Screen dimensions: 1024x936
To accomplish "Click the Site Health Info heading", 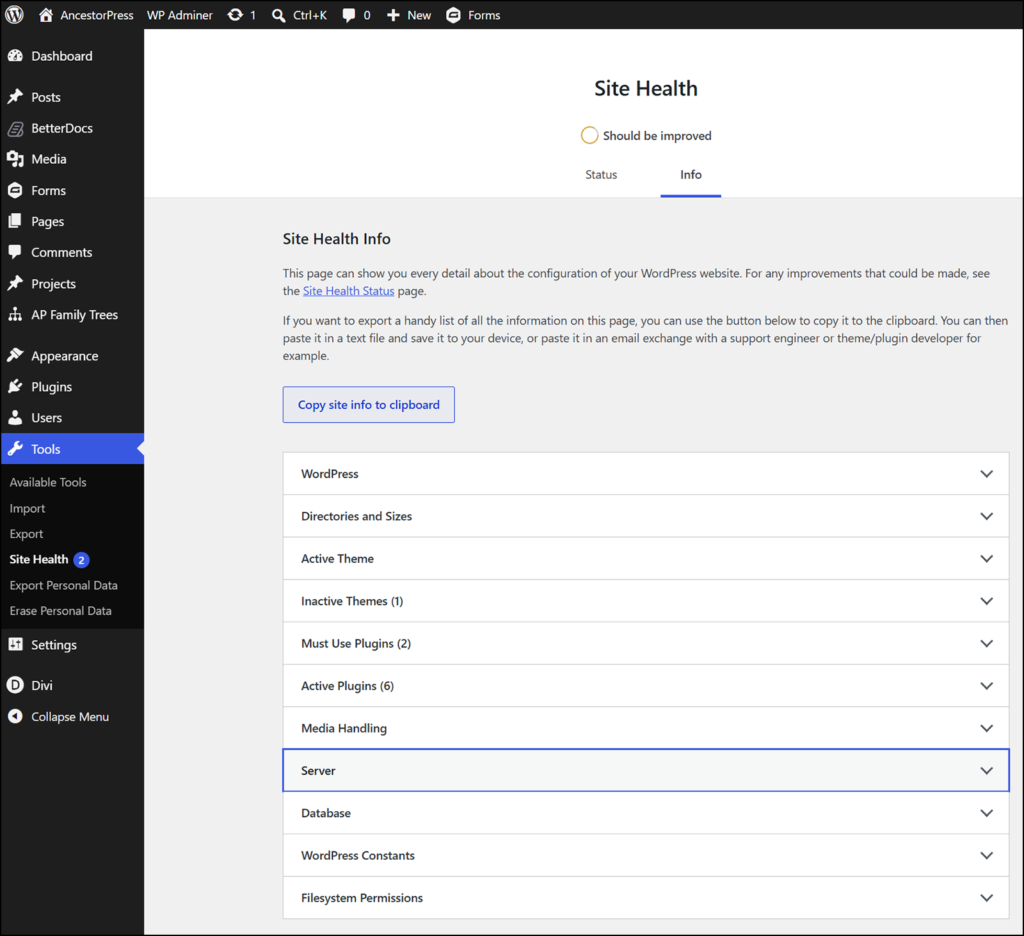I will click(x=336, y=238).
